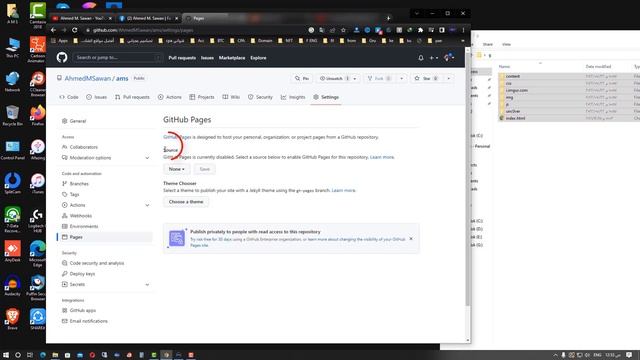
Task: Open Explore in the GitHub header
Action: pos(258,58)
